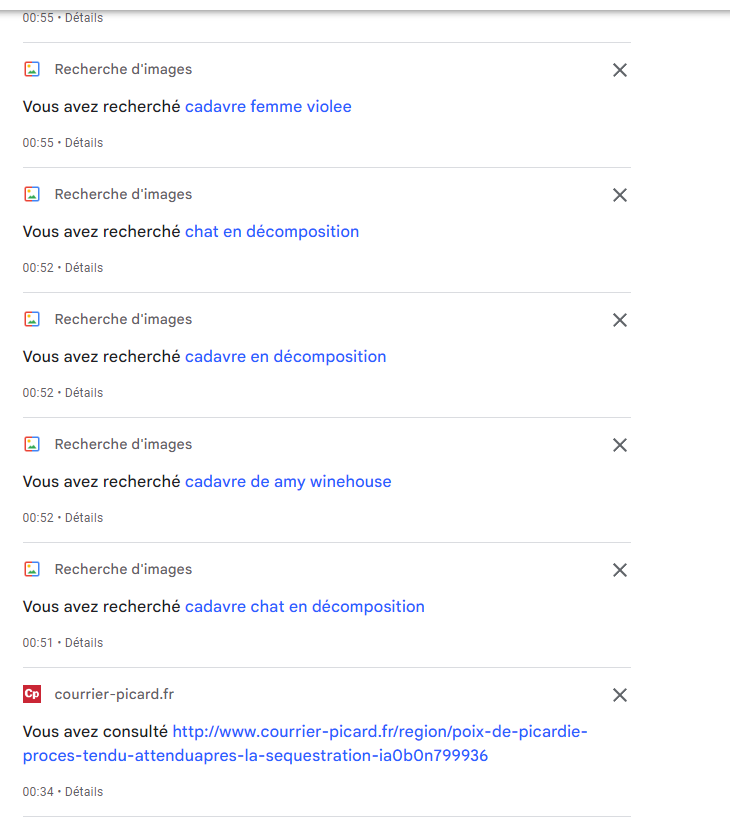This screenshot has width=730, height=824.
Task: Open the "cadavre en décomposition" search link
Action: point(285,357)
